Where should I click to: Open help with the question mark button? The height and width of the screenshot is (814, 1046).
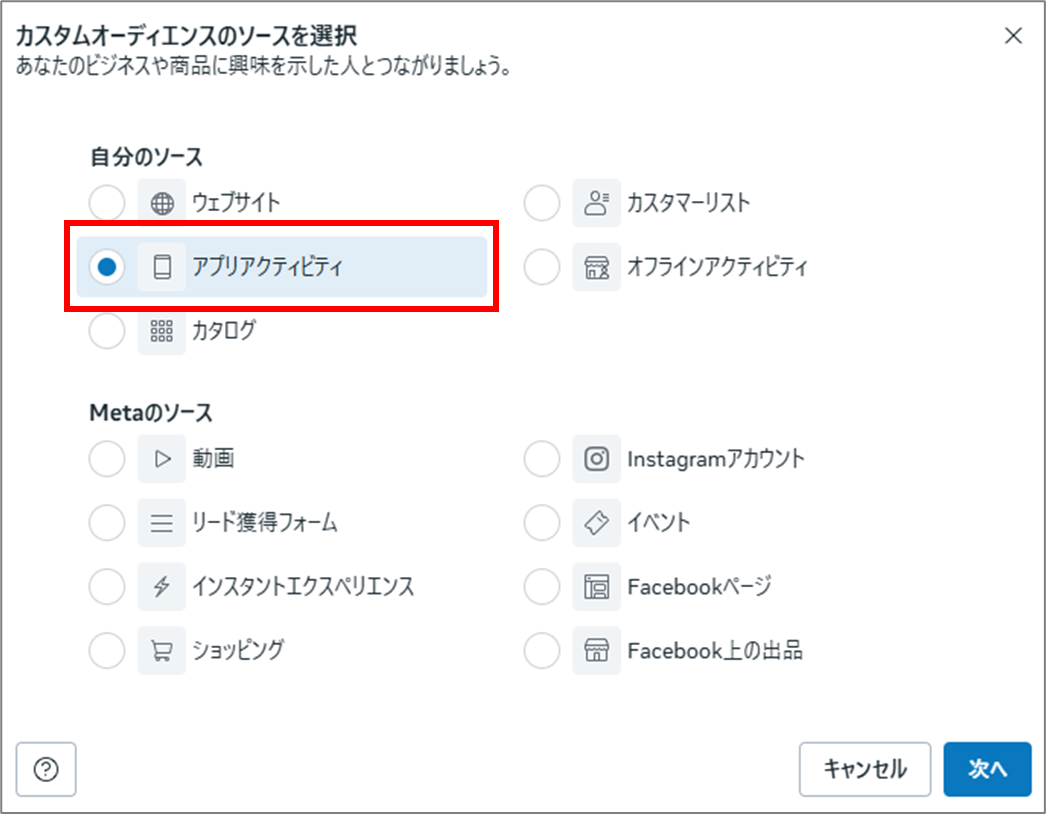[x=46, y=769]
